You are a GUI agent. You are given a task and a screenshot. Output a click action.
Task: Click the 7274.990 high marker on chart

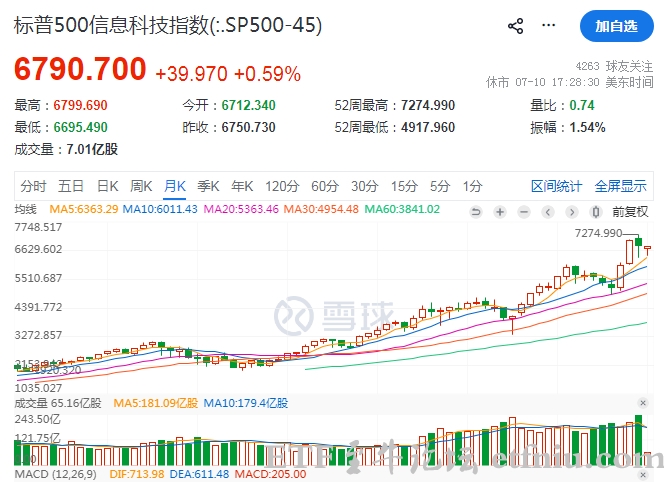click(599, 233)
